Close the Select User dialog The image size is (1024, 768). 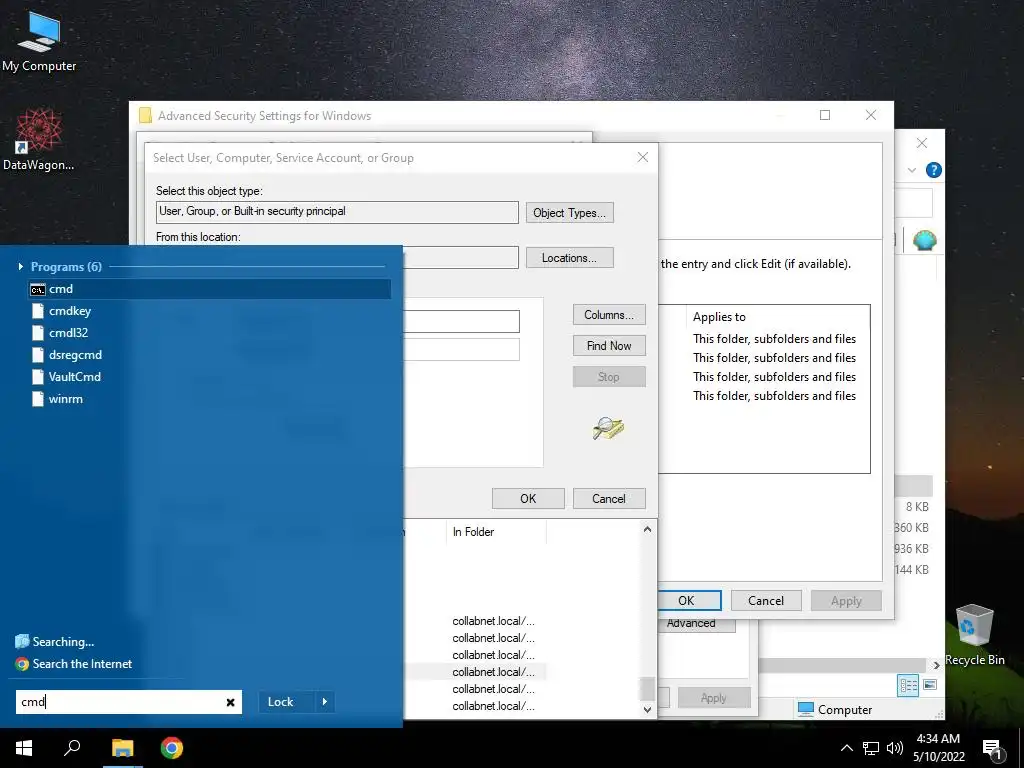click(x=643, y=157)
